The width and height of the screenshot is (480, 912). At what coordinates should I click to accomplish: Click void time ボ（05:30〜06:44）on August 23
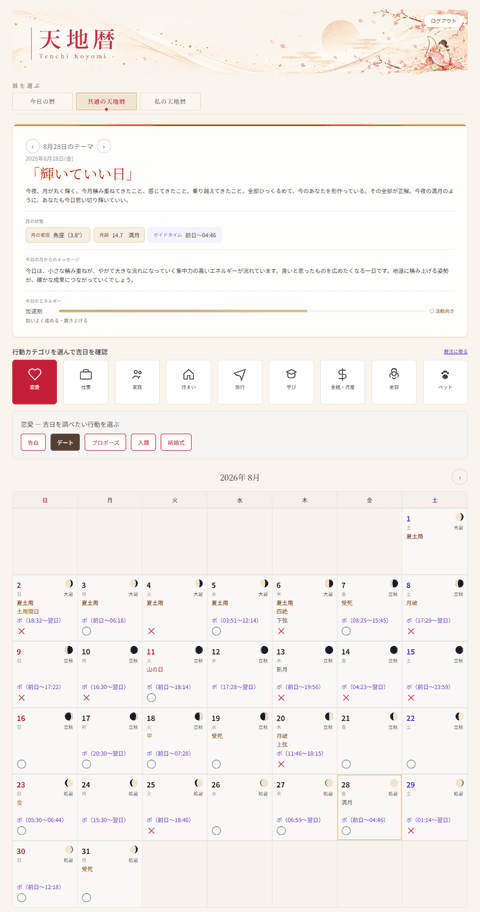[41, 820]
